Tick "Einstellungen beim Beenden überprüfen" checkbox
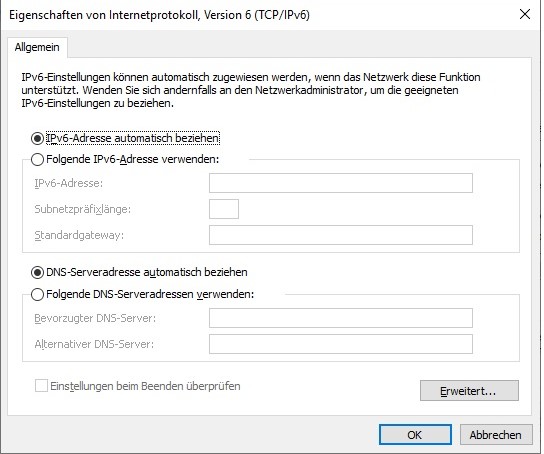 [x=41, y=386]
